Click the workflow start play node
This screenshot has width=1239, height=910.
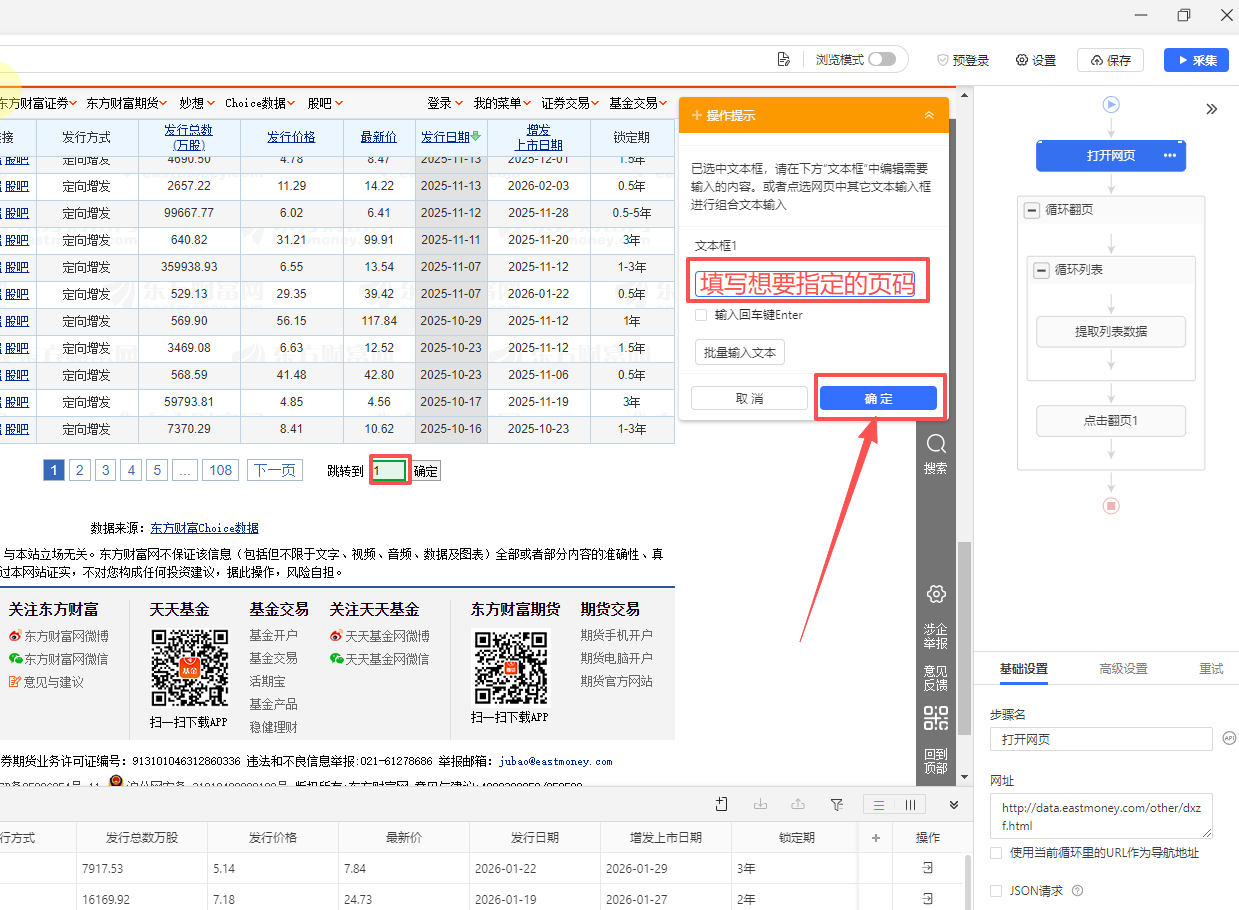1111,104
